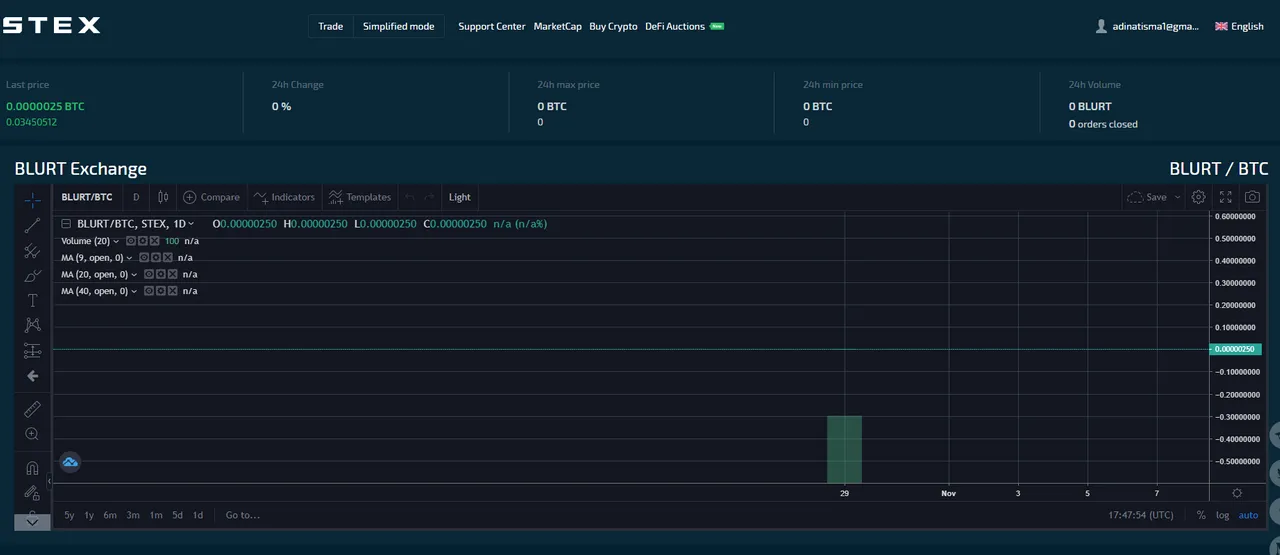Open the pitchfork drawing tools
This screenshot has width=1280, height=555.
(32, 250)
